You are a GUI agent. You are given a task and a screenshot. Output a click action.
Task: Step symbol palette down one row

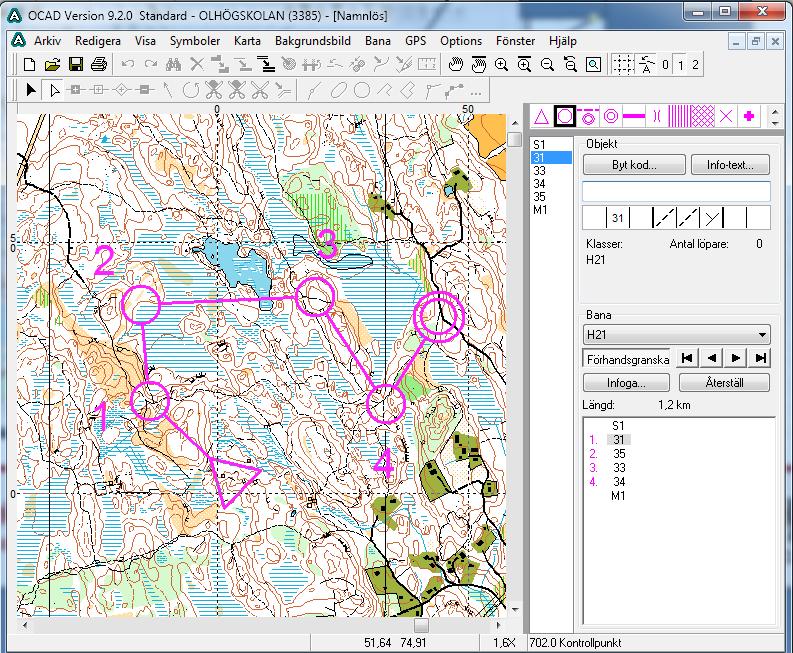coord(775,123)
